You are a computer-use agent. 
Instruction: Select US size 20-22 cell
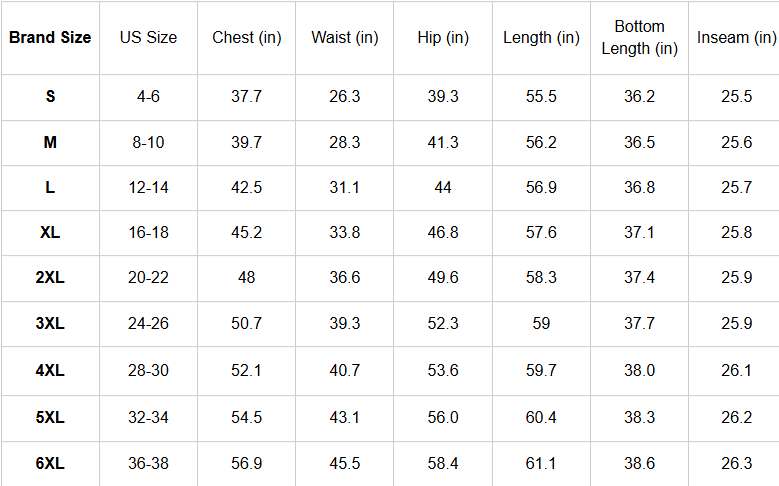[148, 278]
